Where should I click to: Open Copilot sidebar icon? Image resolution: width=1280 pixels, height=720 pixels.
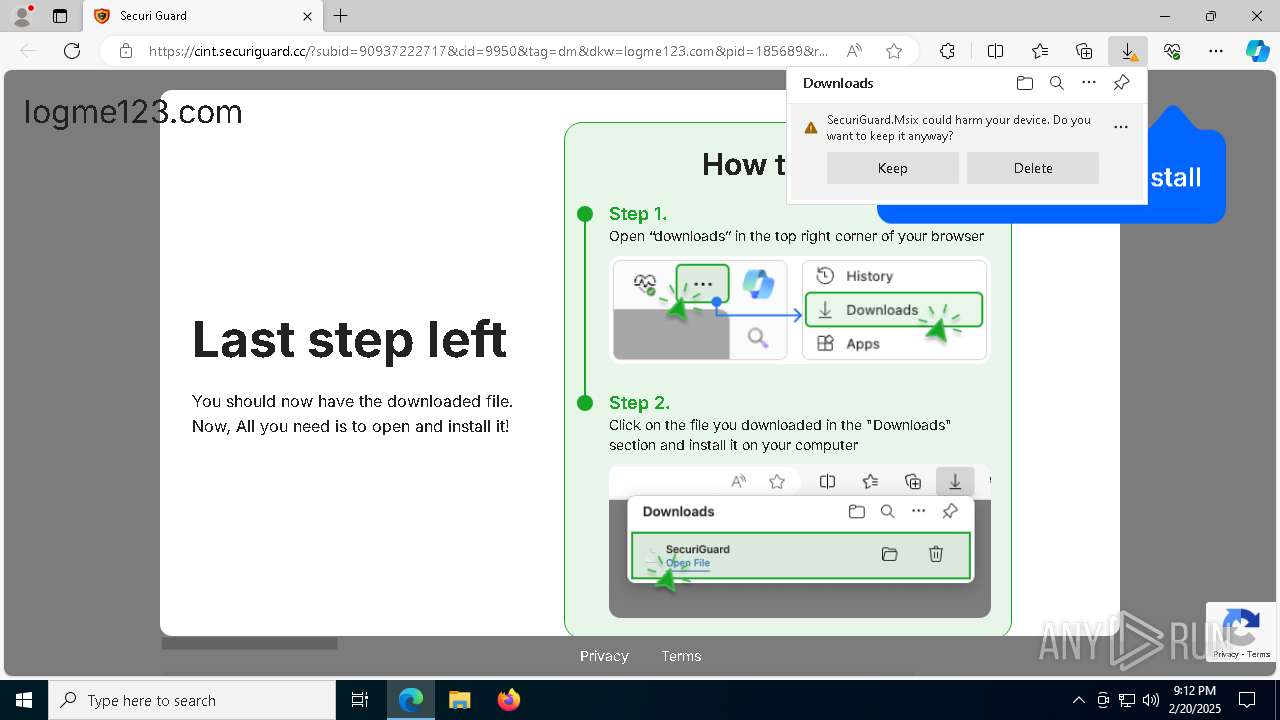click(x=1258, y=51)
